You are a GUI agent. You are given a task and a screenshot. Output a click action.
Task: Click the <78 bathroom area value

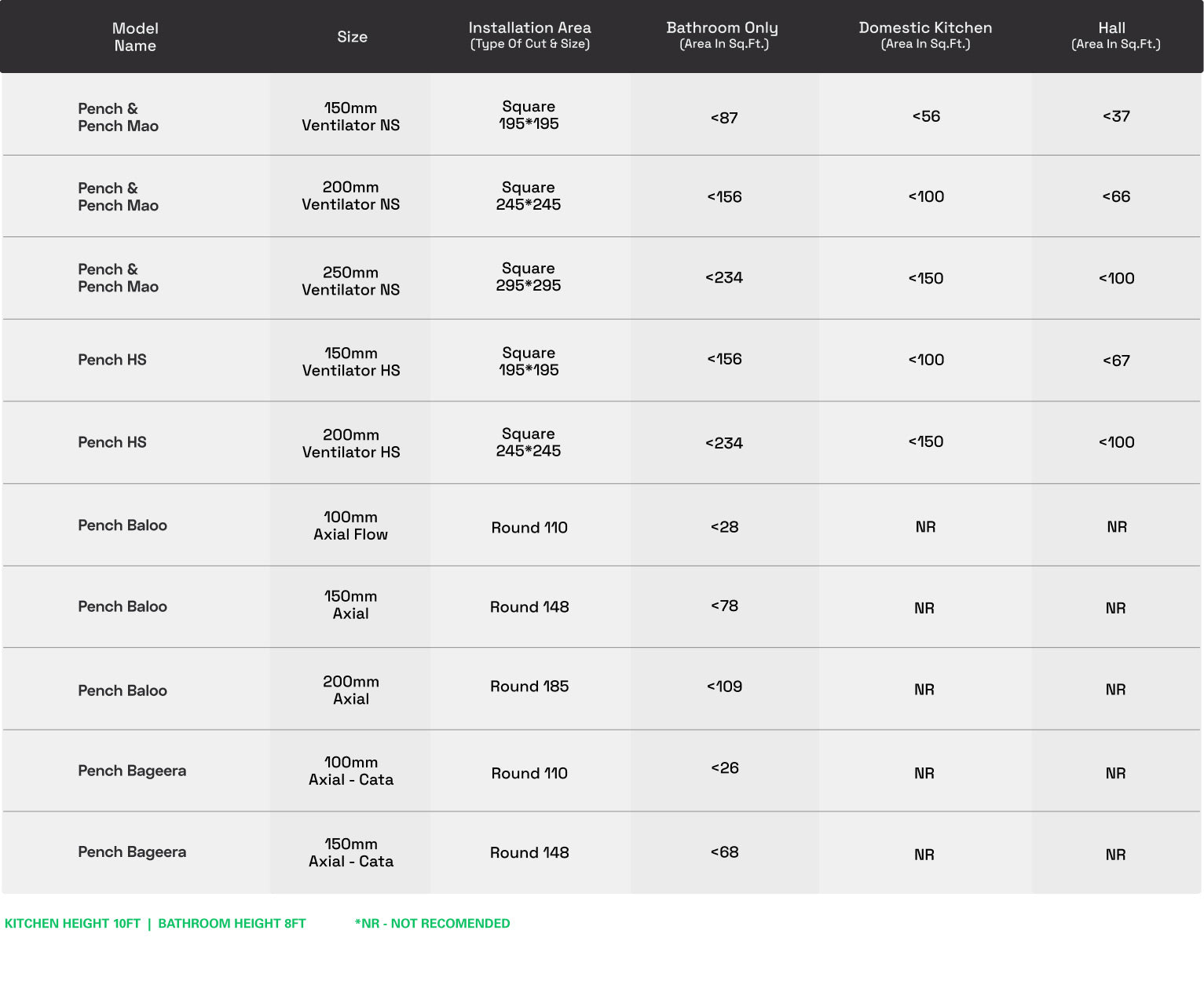(724, 606)
